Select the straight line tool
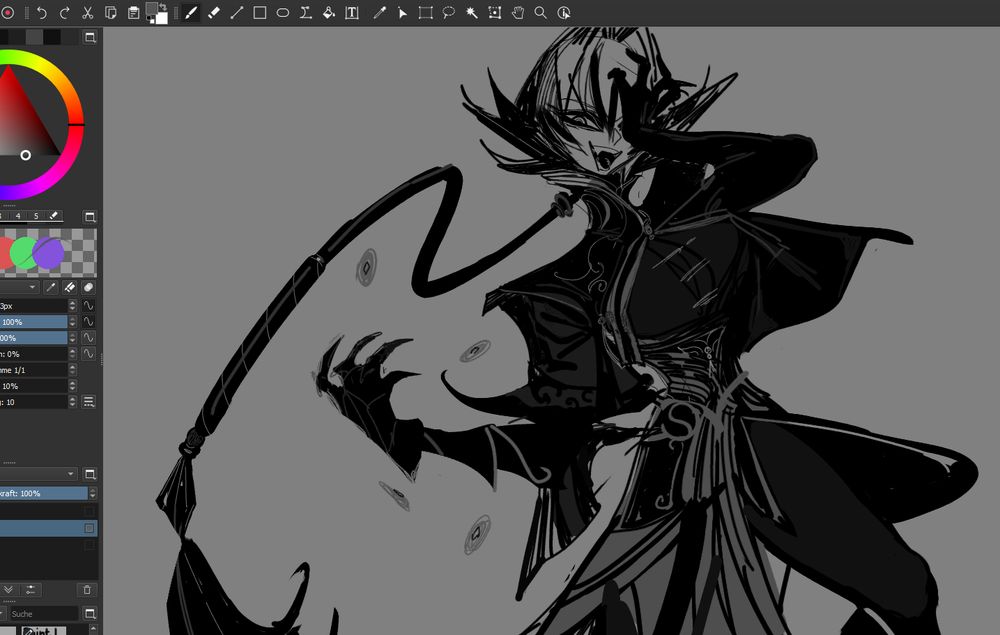 coord(237,13)
